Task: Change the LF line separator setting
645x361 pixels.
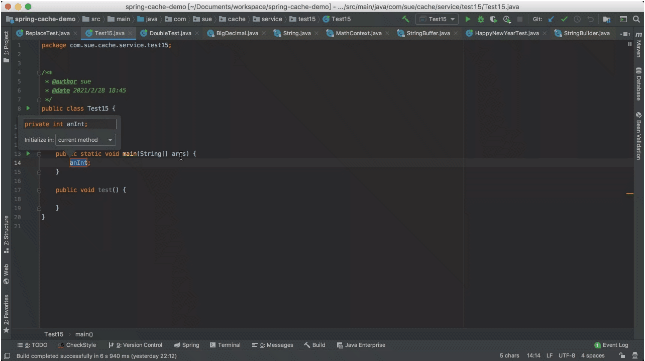Action: 550,356
